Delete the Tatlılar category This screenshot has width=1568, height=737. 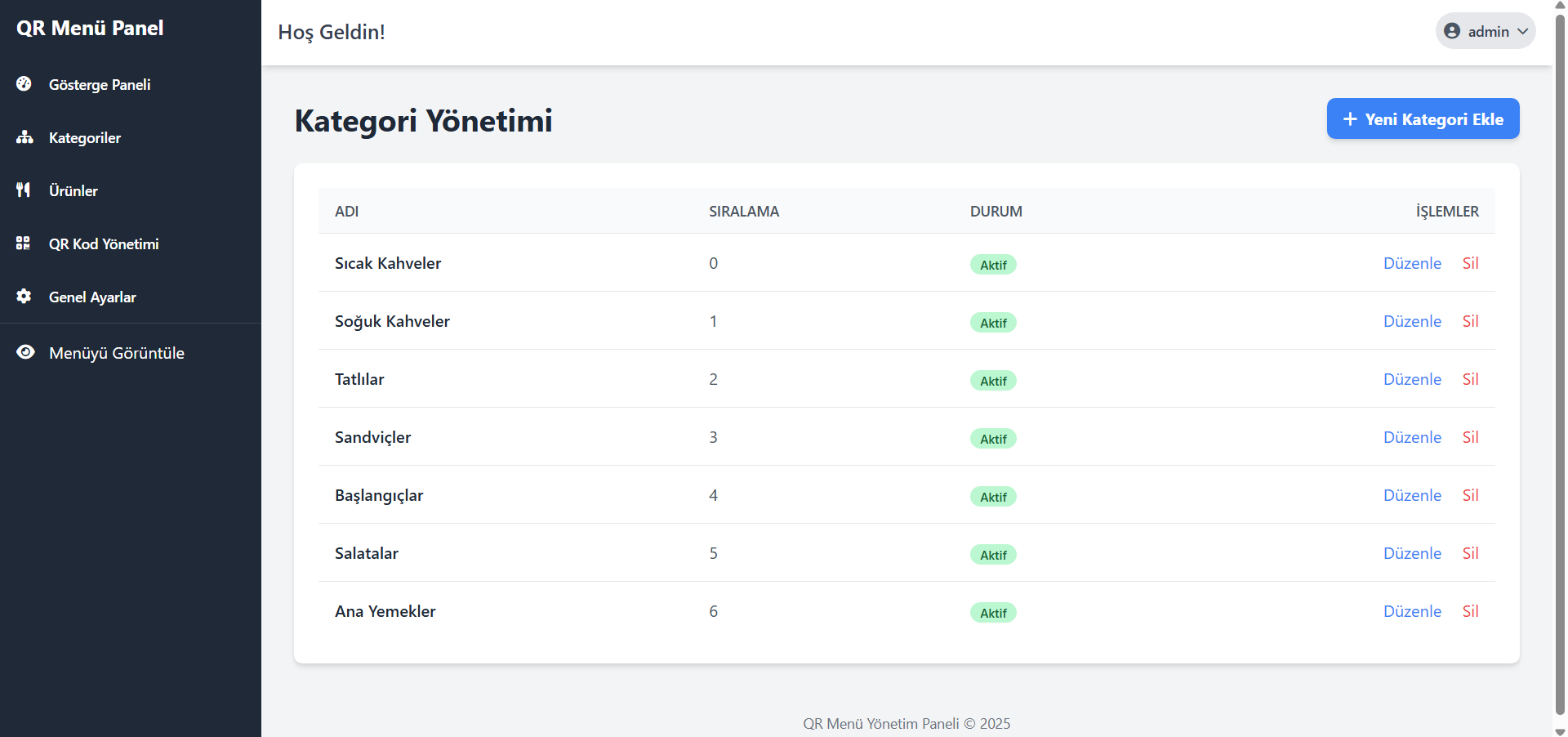coord(1470,379)
